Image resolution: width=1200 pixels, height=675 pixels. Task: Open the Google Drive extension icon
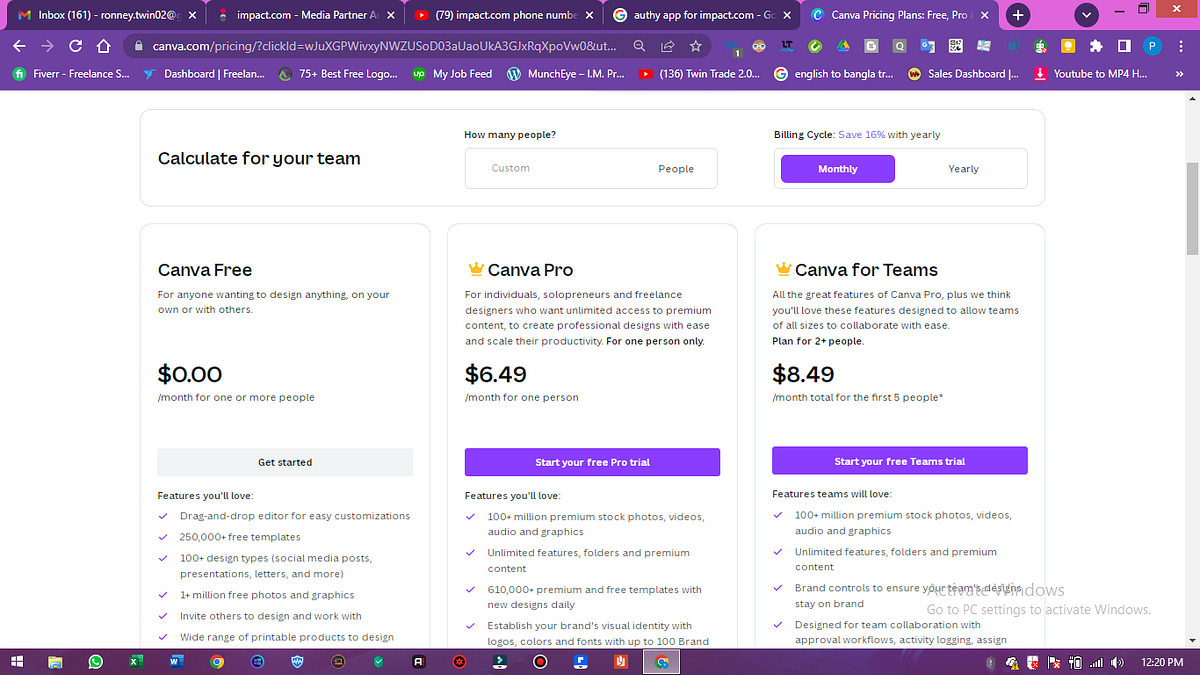844,45
